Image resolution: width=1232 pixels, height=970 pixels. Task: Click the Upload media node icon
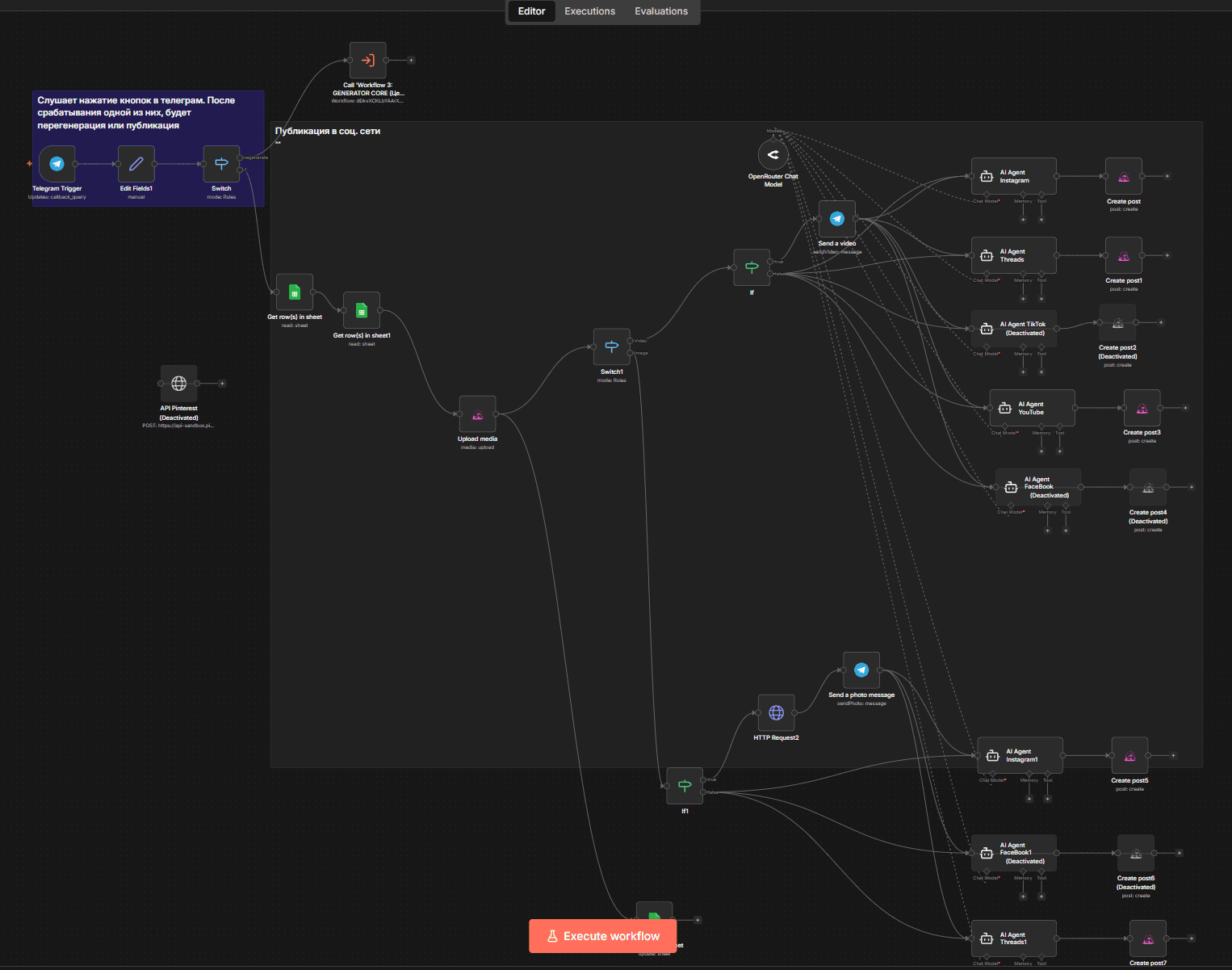pos(477,414)
